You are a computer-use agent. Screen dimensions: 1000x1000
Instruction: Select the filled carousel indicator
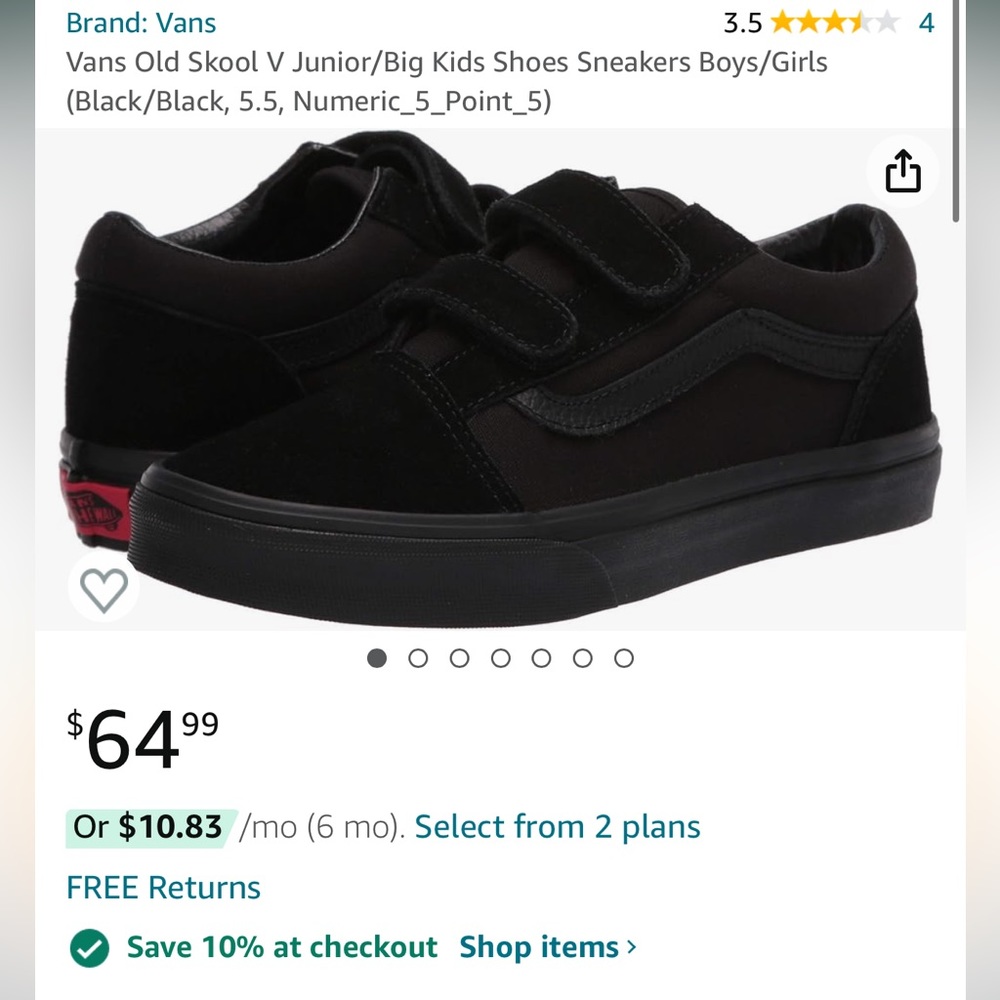pyautogui.click(x=376, y=658)
